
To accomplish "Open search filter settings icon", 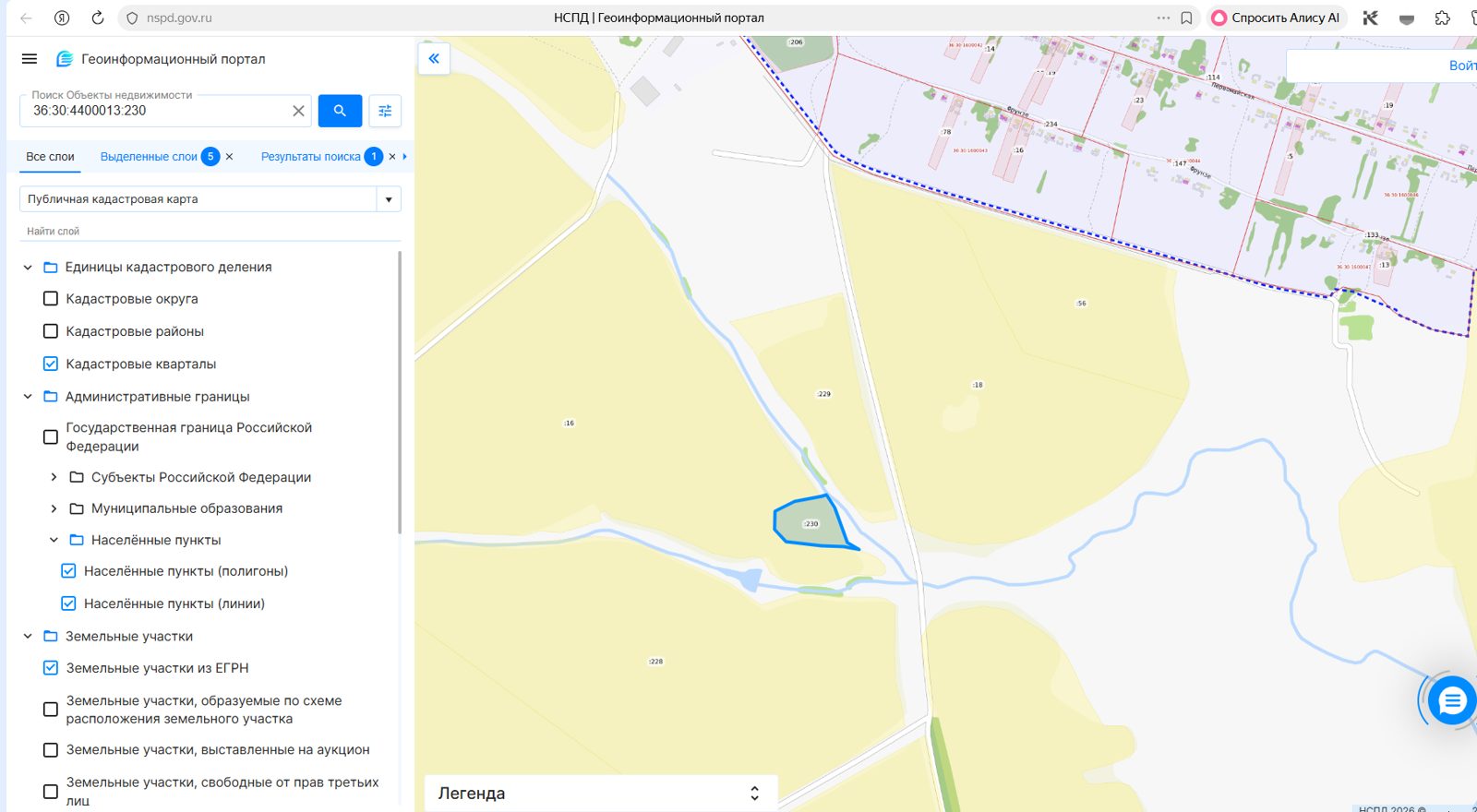I will coord(385,111).
